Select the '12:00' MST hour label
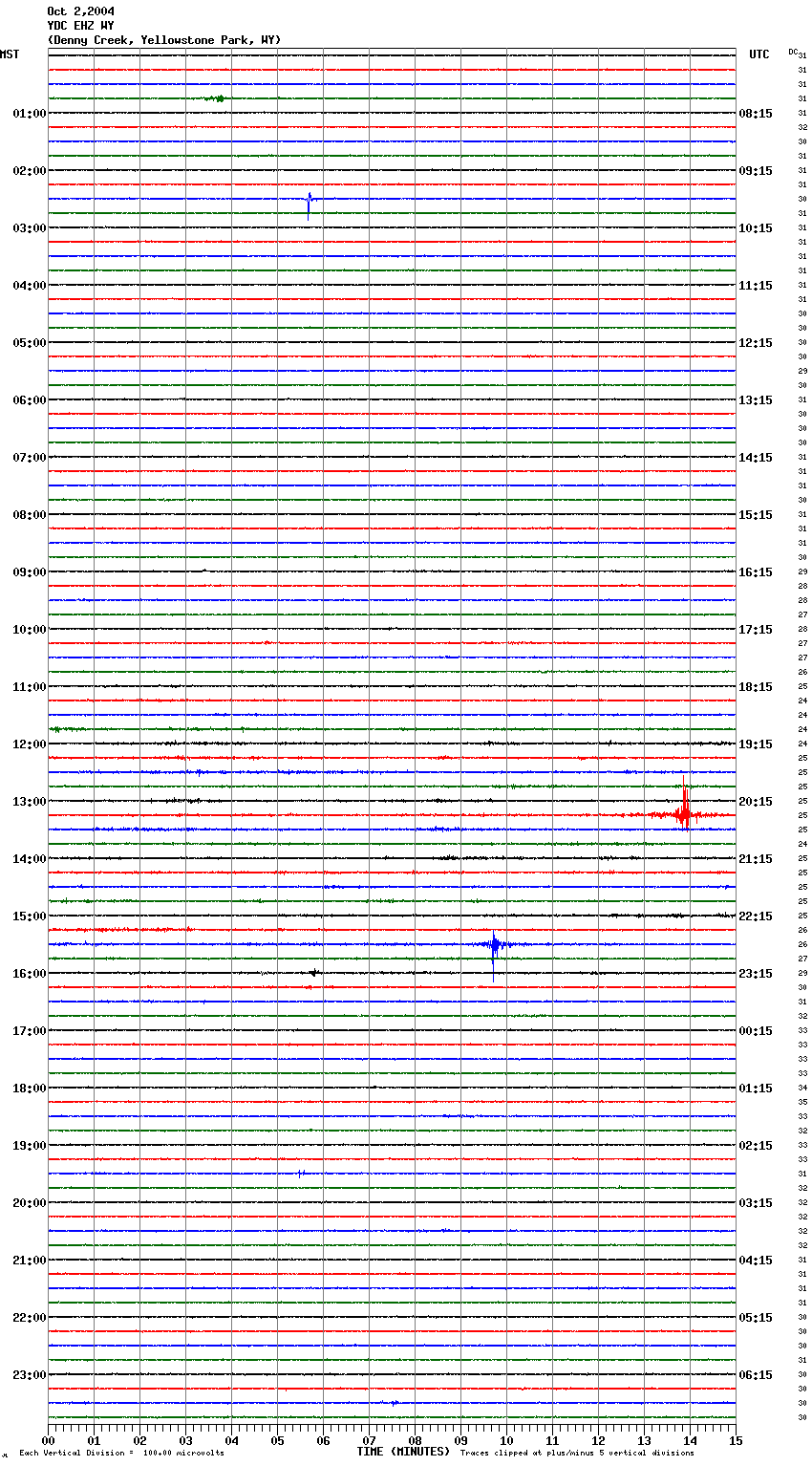The width and height of the screenshot is (812, 1466). point(29,744)
